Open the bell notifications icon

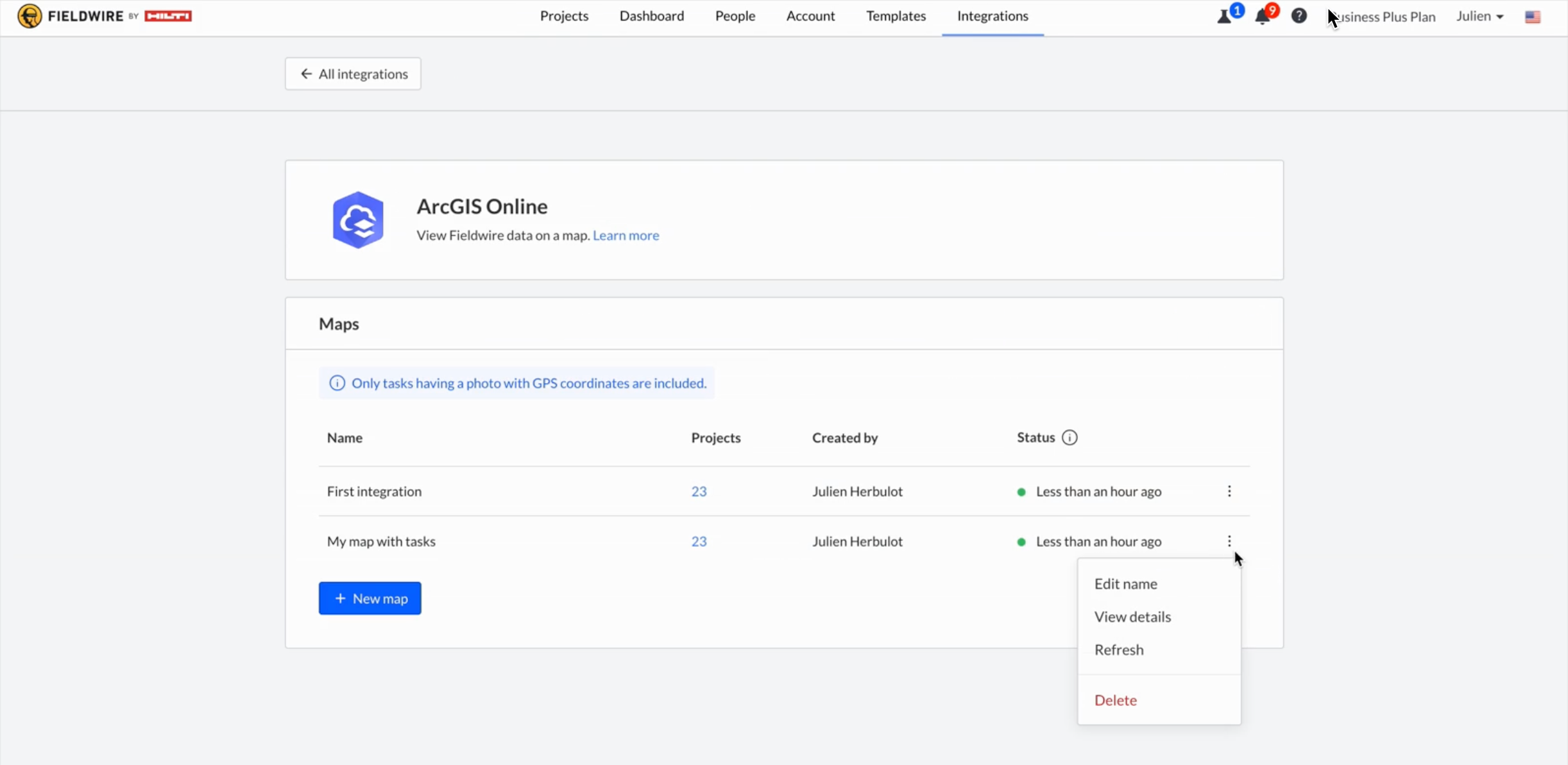[x=1262, y=17]
